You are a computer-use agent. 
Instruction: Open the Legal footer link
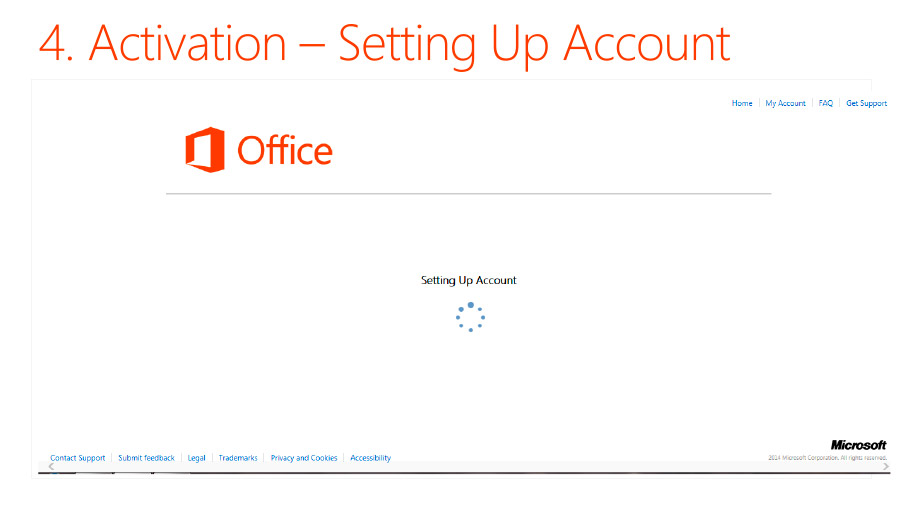coord(196,458)
